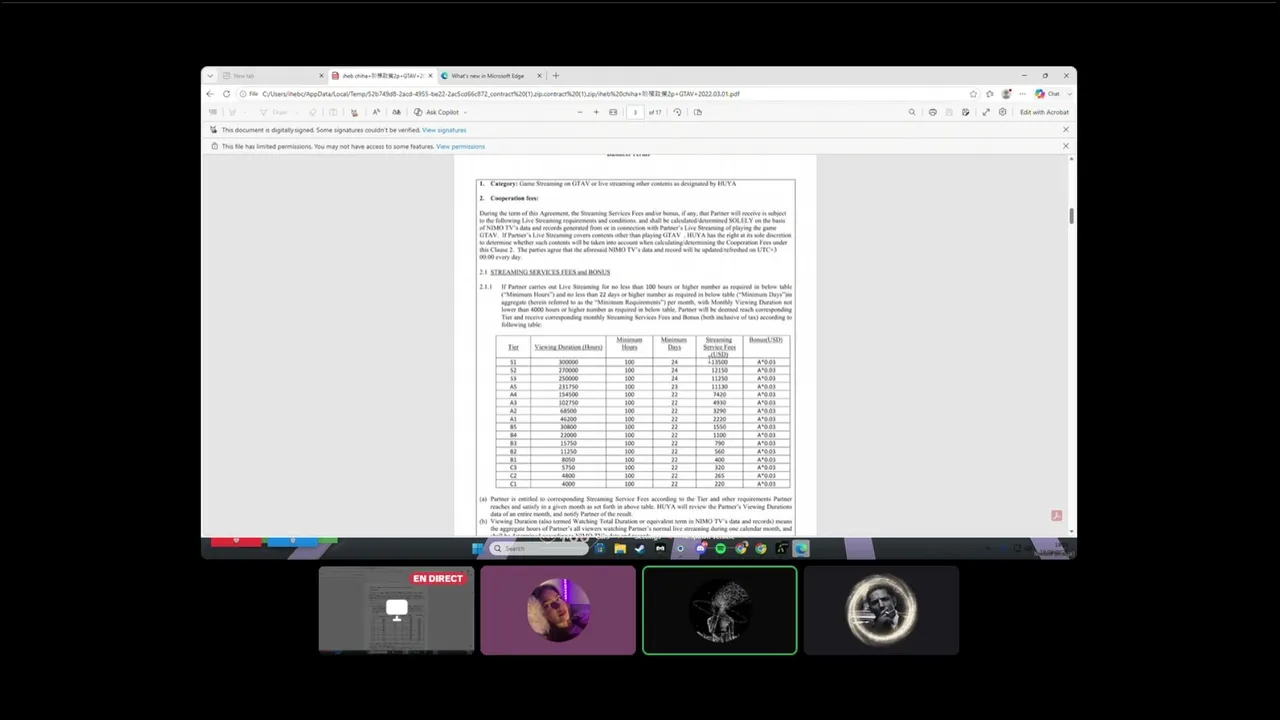Open PDF settings gear icon
The width and height of the screenshot is (1280, 720).
[x=1003, y=112]
